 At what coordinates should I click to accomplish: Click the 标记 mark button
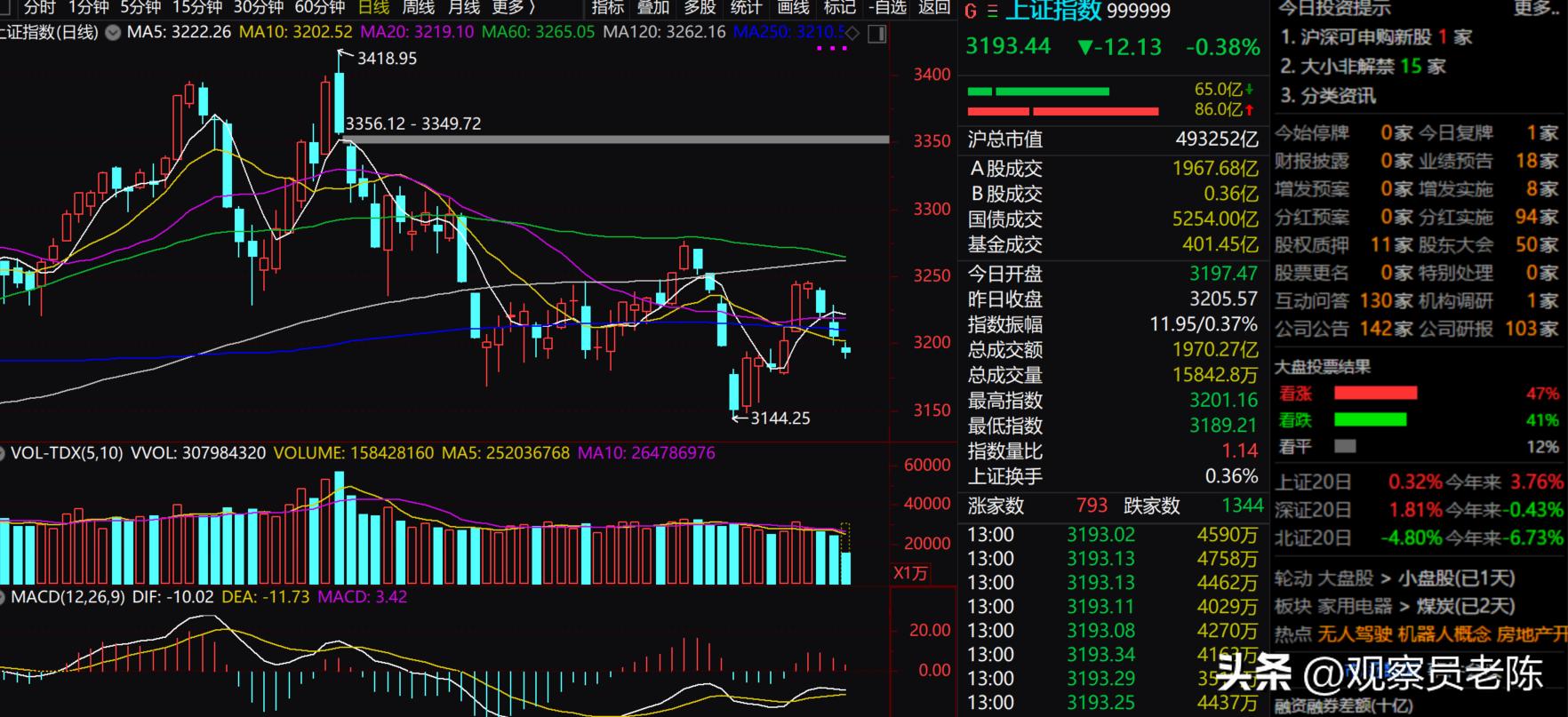coord(839,8)
